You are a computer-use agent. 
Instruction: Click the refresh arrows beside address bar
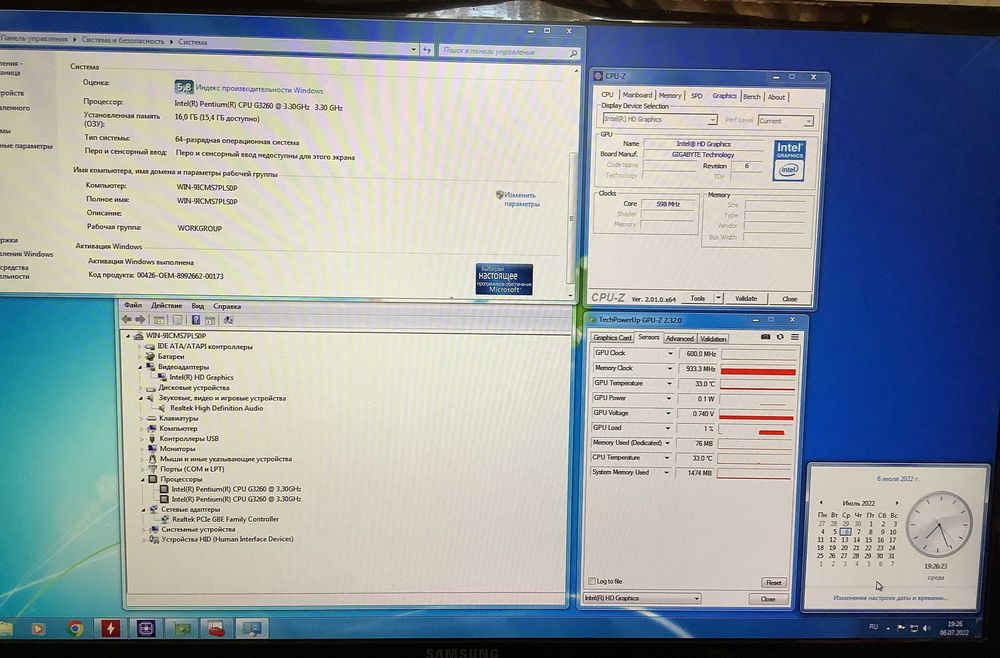[x=427, y=50]
